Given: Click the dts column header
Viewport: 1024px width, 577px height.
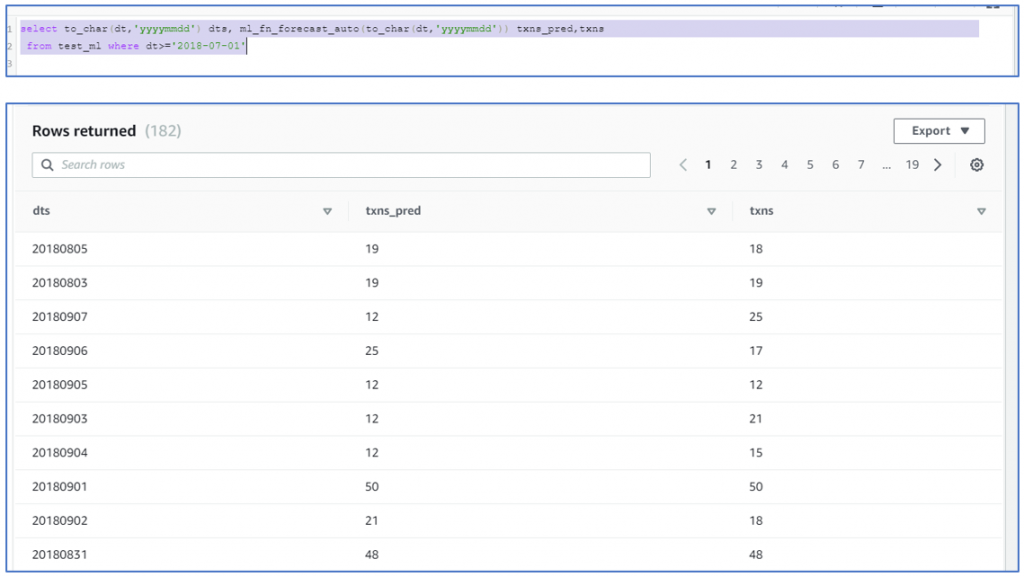Looking at the screenshot, I should pos(41,211).
